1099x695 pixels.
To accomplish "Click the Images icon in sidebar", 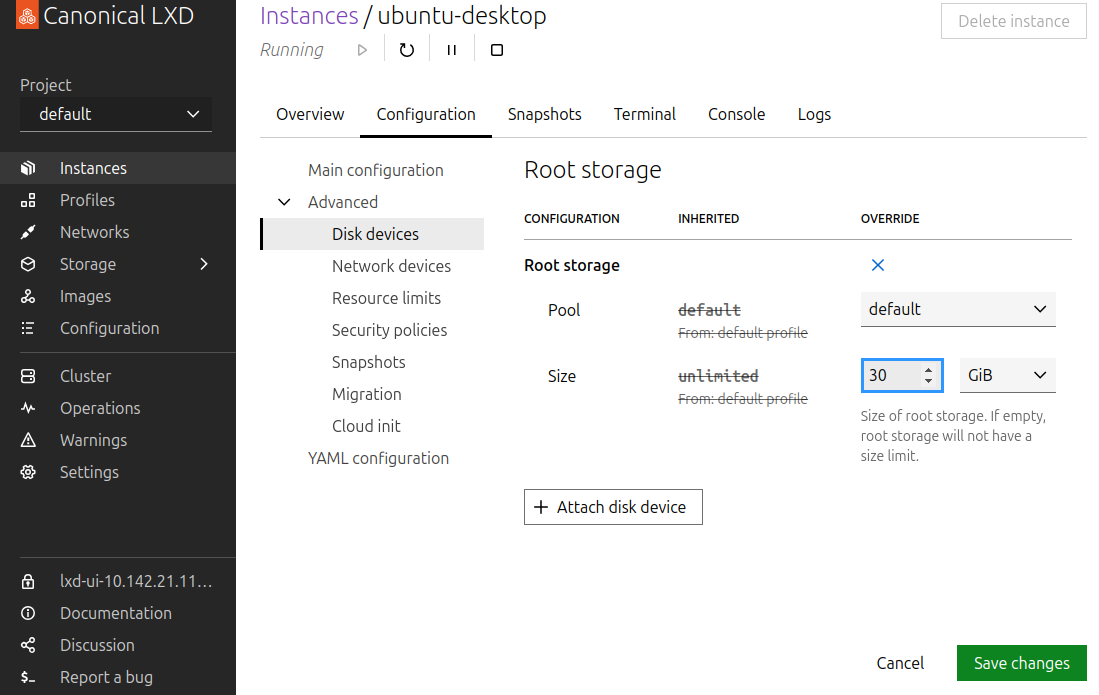I will point(28,296).
